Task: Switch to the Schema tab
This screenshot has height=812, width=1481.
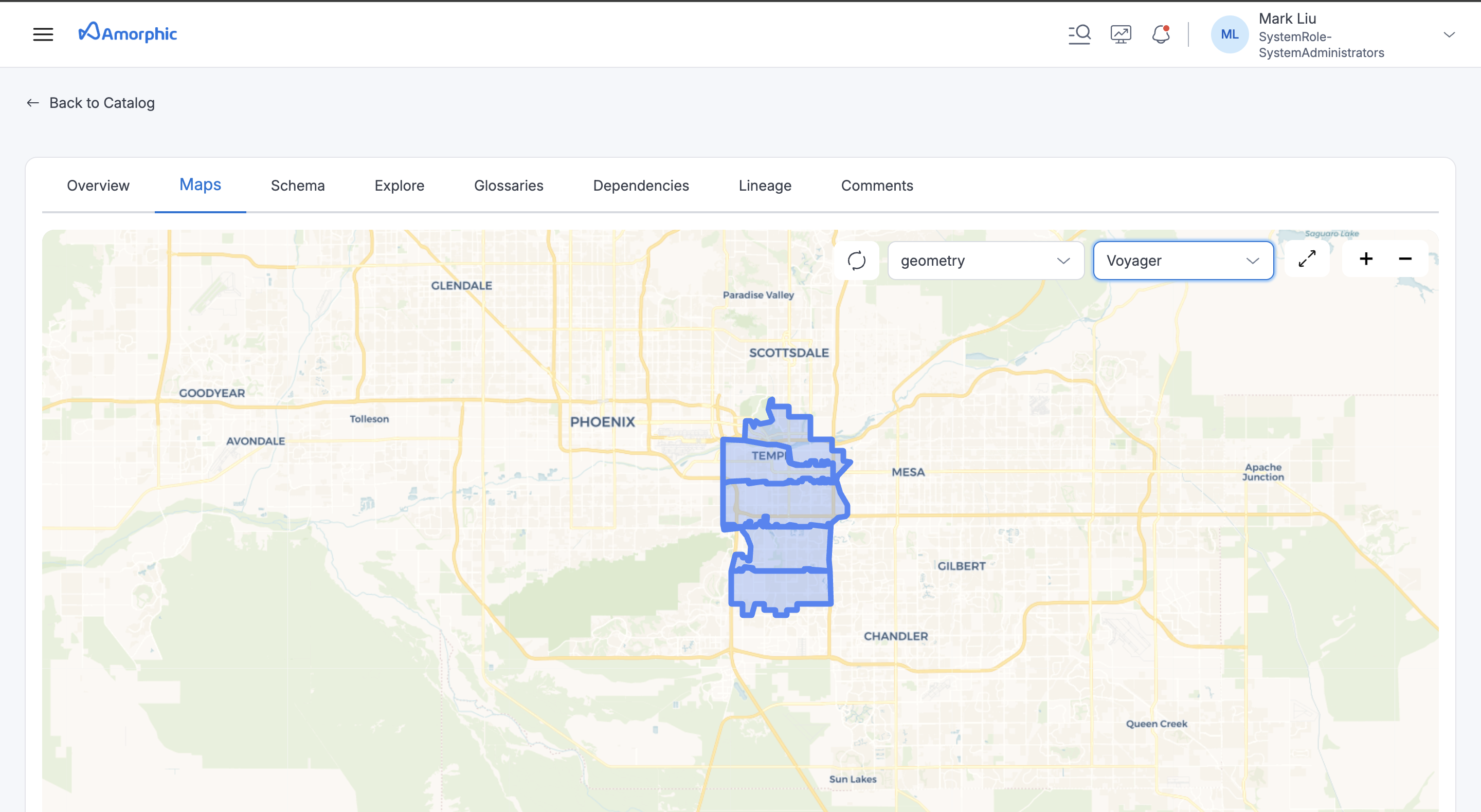Action: [297, 186]
